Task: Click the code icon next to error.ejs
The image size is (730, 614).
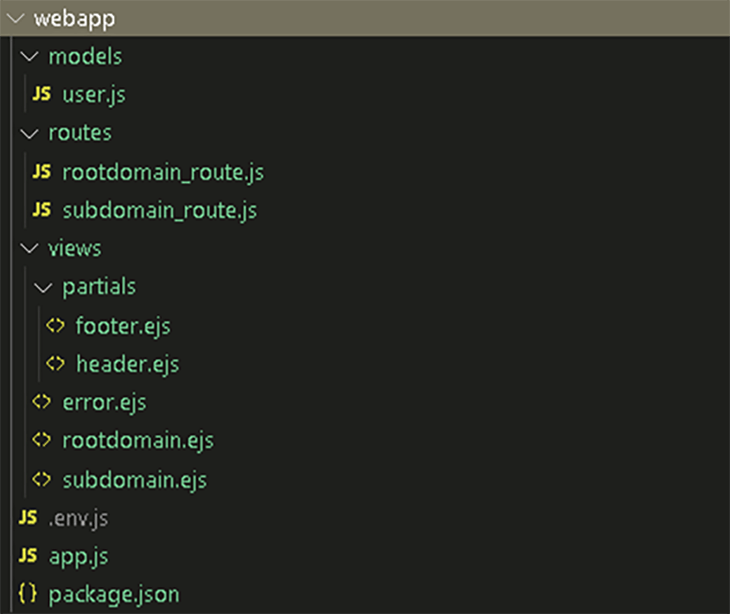Action: [41, 402]
